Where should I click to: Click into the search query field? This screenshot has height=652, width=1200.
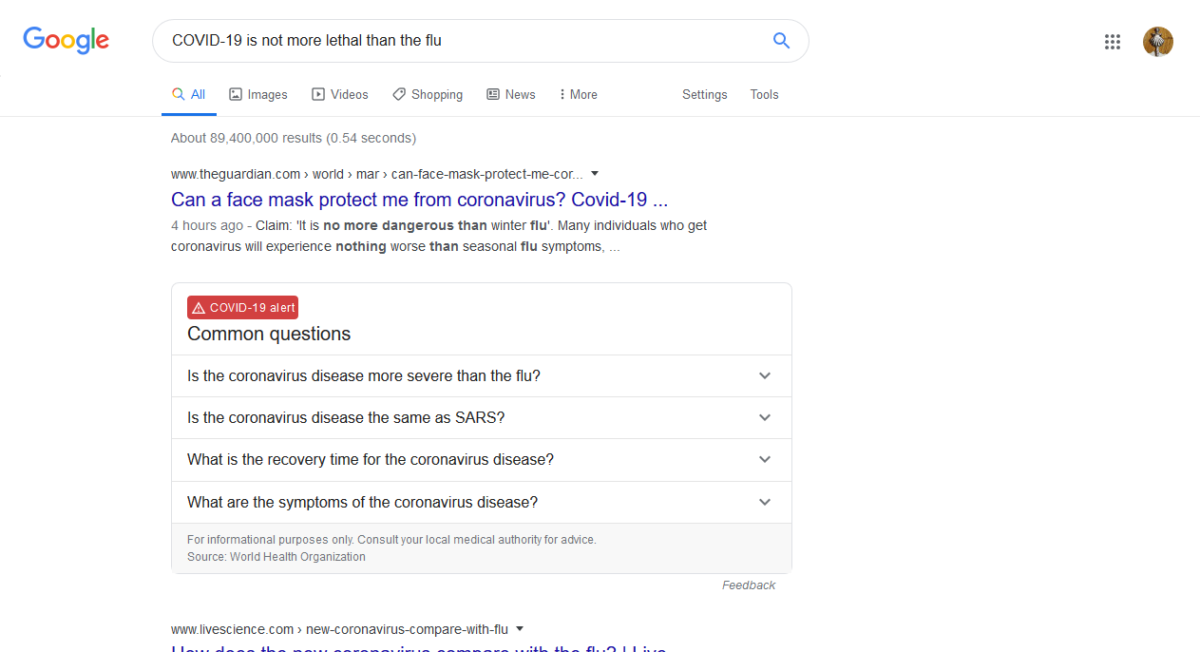click(x=460, y=41)
